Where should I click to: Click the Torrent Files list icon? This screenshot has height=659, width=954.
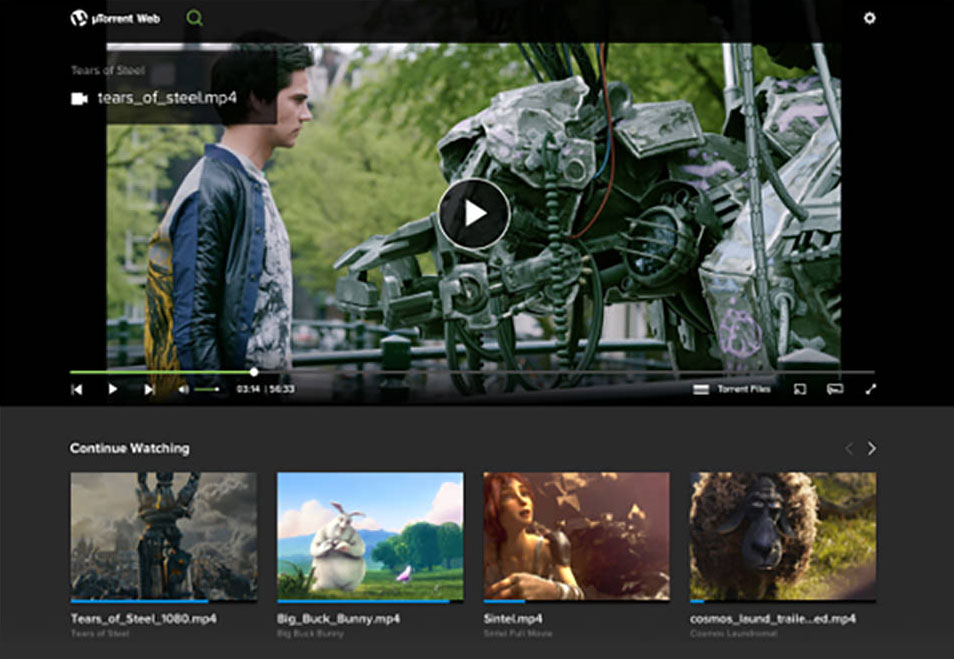point(701,389)
